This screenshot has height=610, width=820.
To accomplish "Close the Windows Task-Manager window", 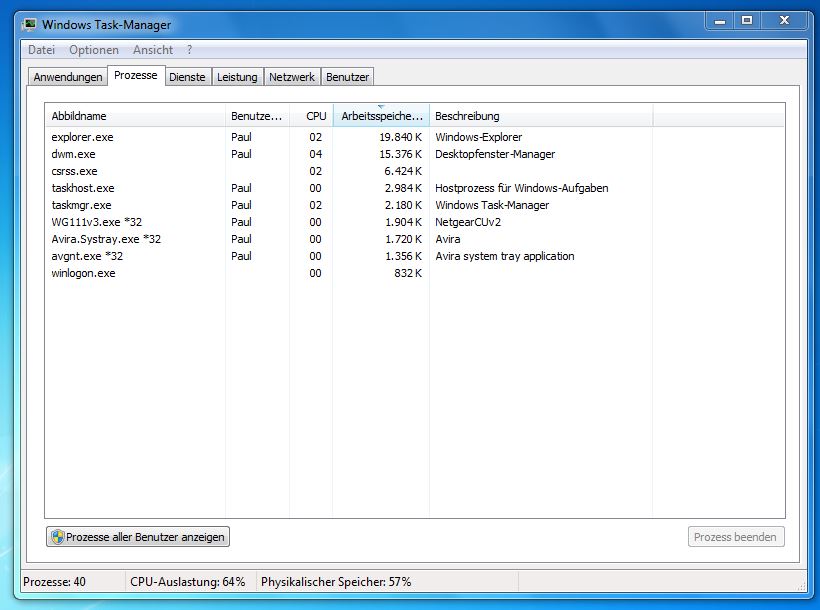I will (x=784, y=21).
